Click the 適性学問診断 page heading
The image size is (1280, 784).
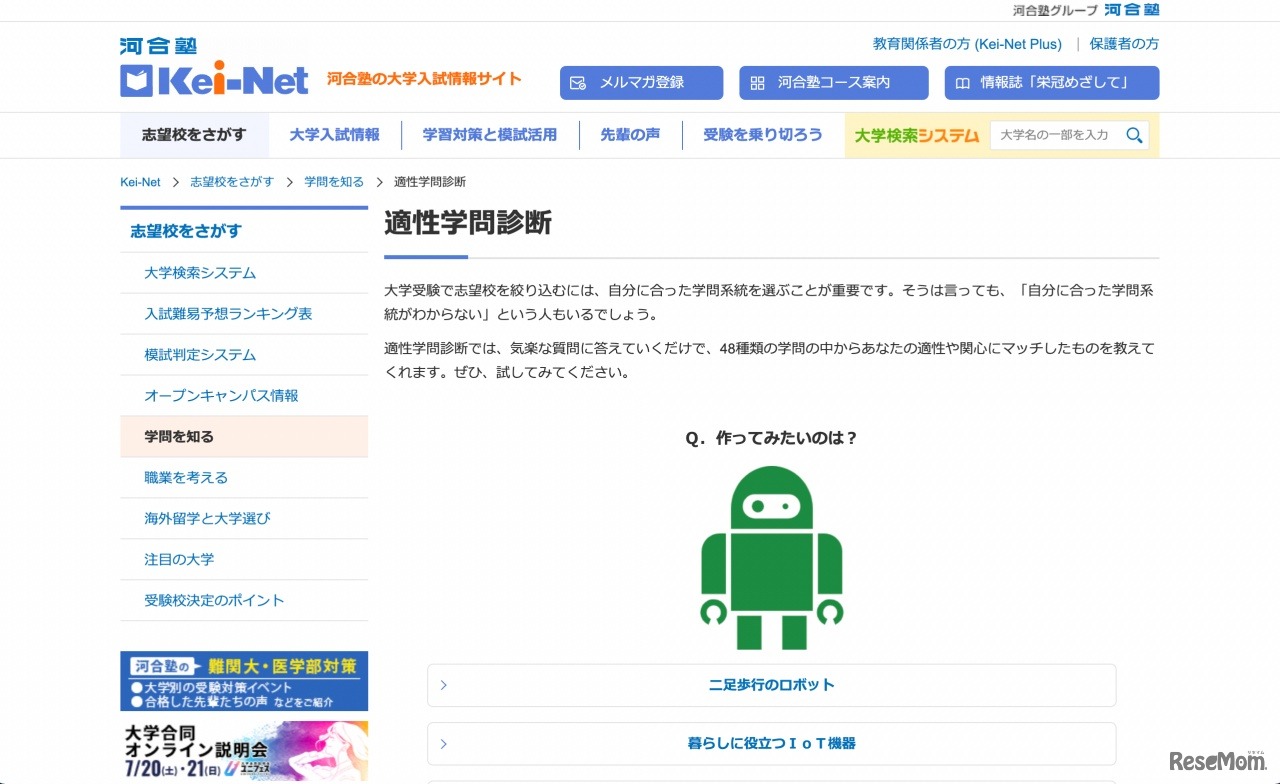coord(468,222)
